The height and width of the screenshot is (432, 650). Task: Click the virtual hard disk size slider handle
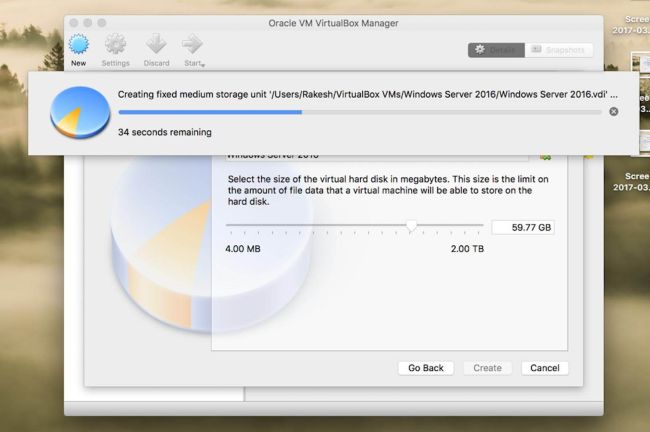click(411, 226)
